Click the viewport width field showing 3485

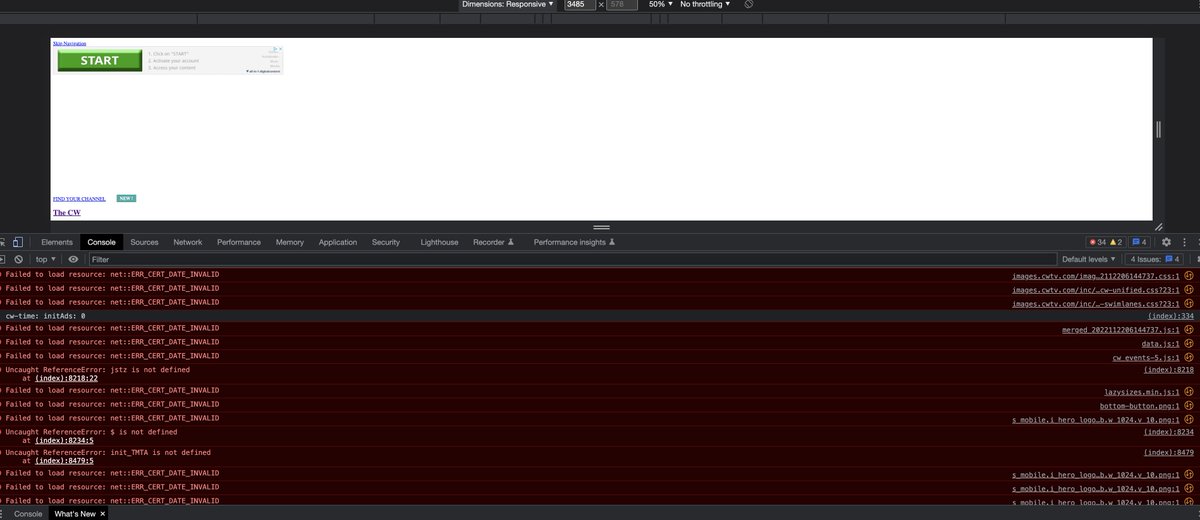(x=579, y=4)
